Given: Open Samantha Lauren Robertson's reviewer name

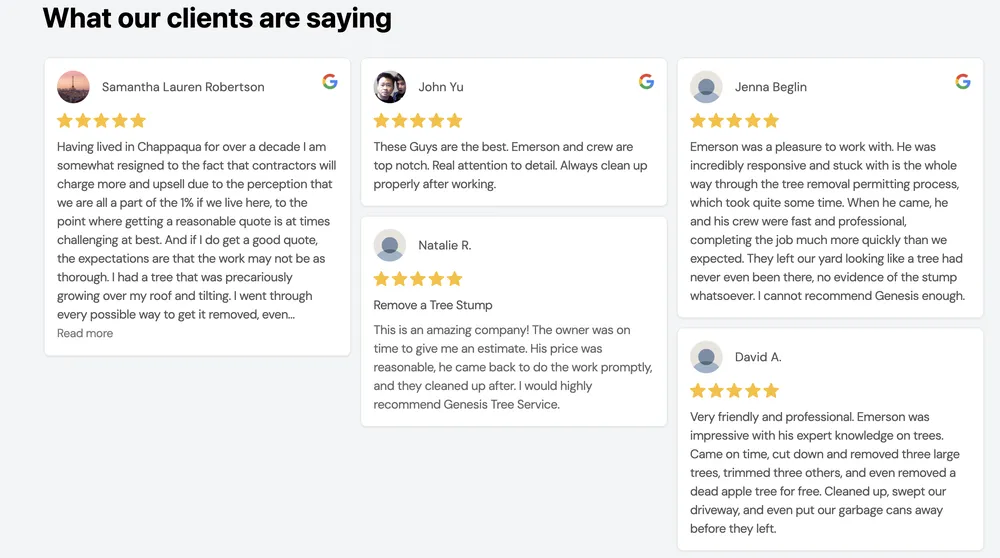Looking at the screenshot, I should 183,87.
